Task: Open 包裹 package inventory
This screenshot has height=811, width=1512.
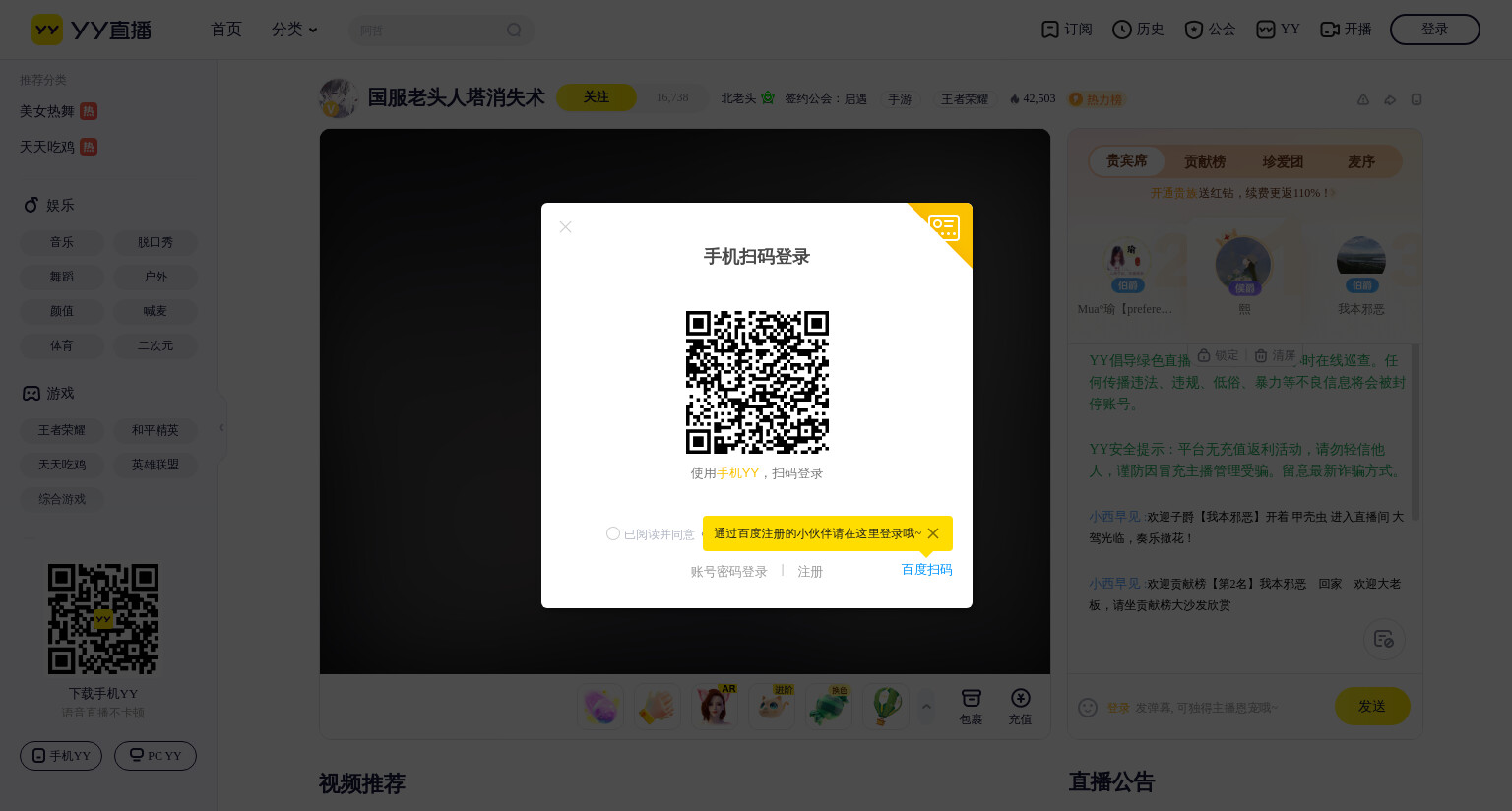Action: click(x=971, y=707)
